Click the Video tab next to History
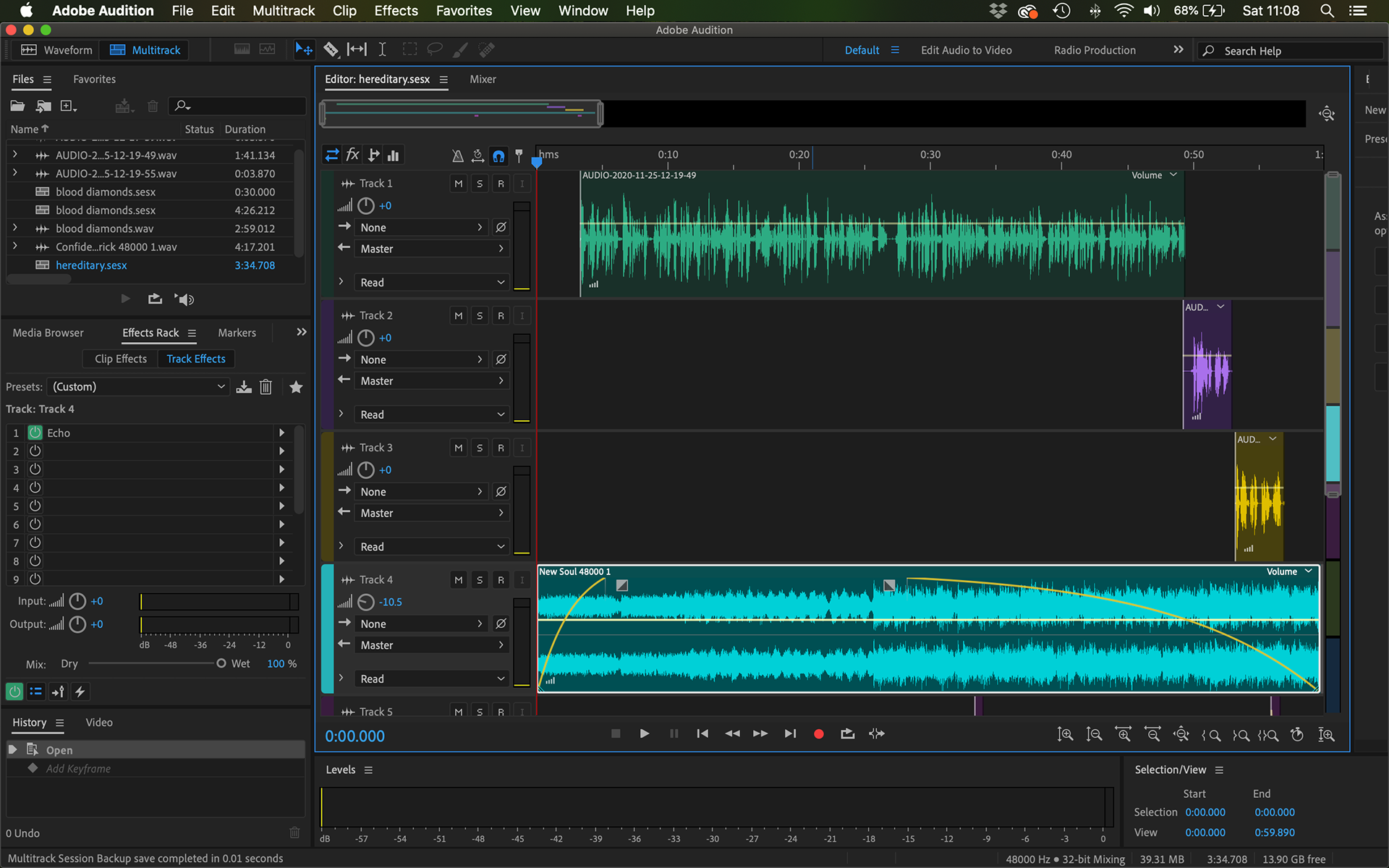This screenshot has width=1389, height=868. 99,723
